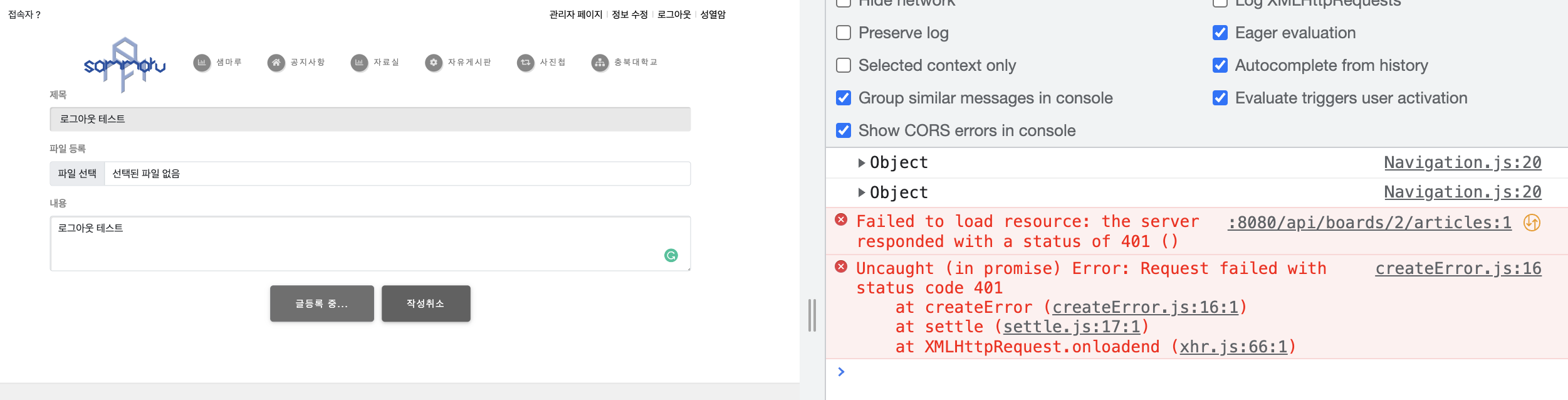Click the 내용 content textarea

pos(370,244)
